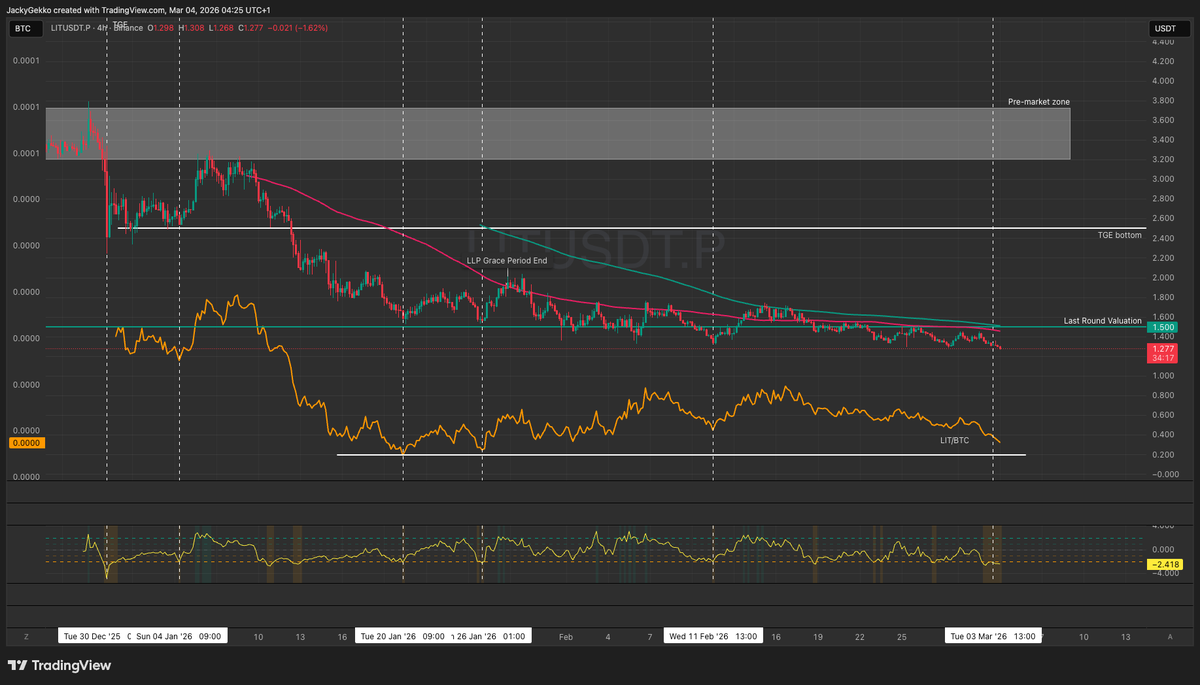1200x685 pixels.
Task: Click the Sun 04 Jan '26 09:00 date label
Action: coord(178,636)
